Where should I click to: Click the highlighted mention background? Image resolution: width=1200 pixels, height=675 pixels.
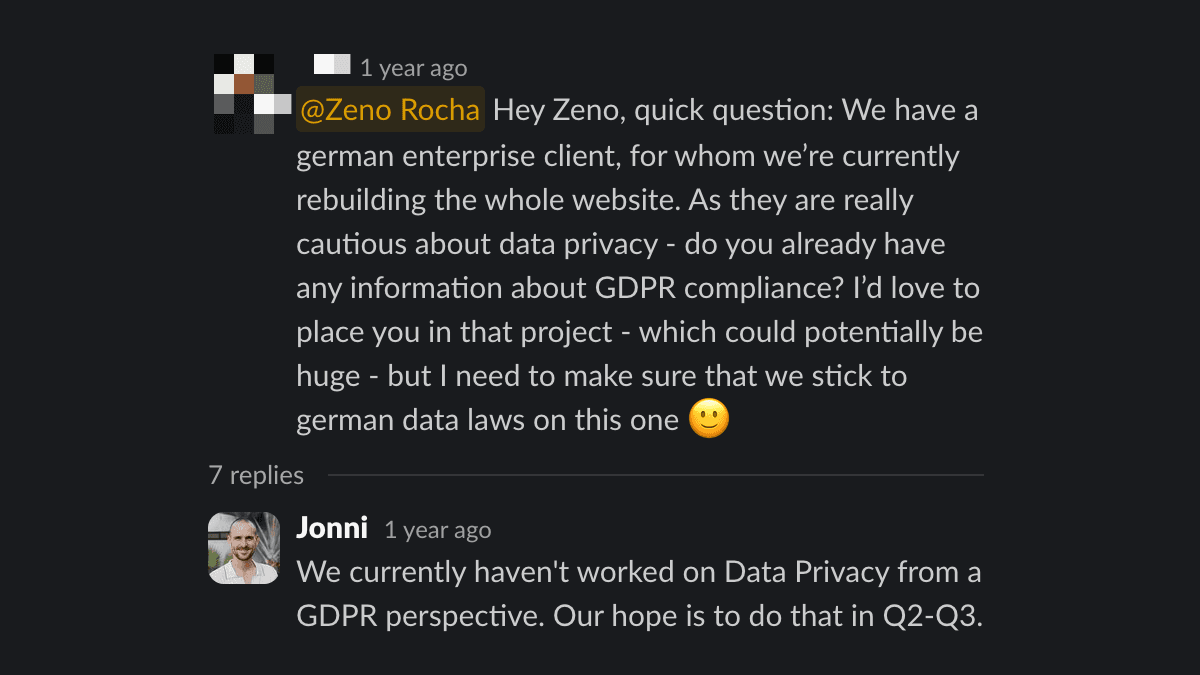point(390,109)
